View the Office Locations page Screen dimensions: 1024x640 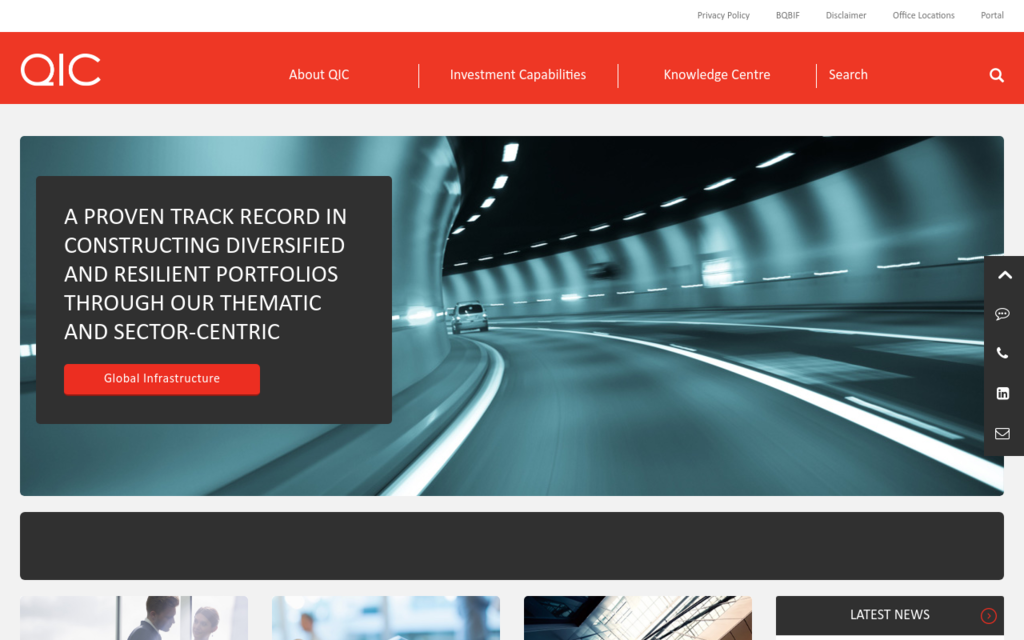(923, 16)
